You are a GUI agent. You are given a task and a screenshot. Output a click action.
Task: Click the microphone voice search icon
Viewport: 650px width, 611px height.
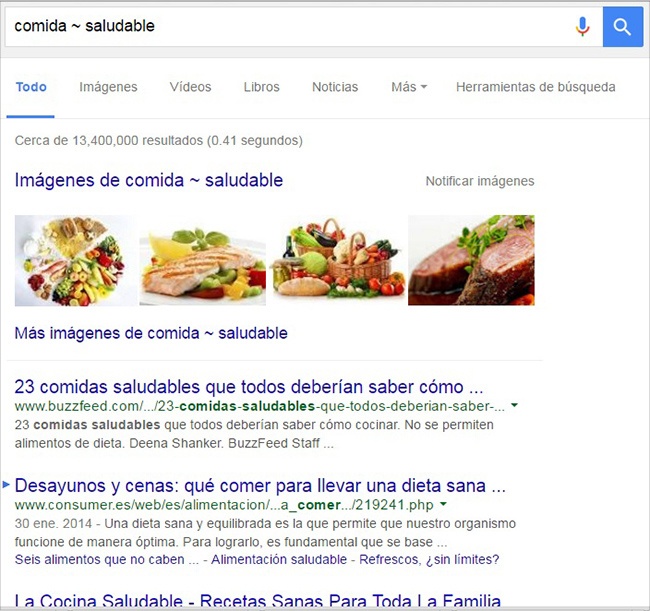(582, 27)
